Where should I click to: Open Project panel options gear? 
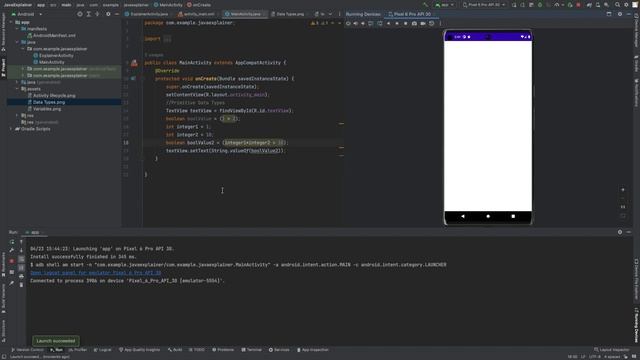[x=108, y=14]
